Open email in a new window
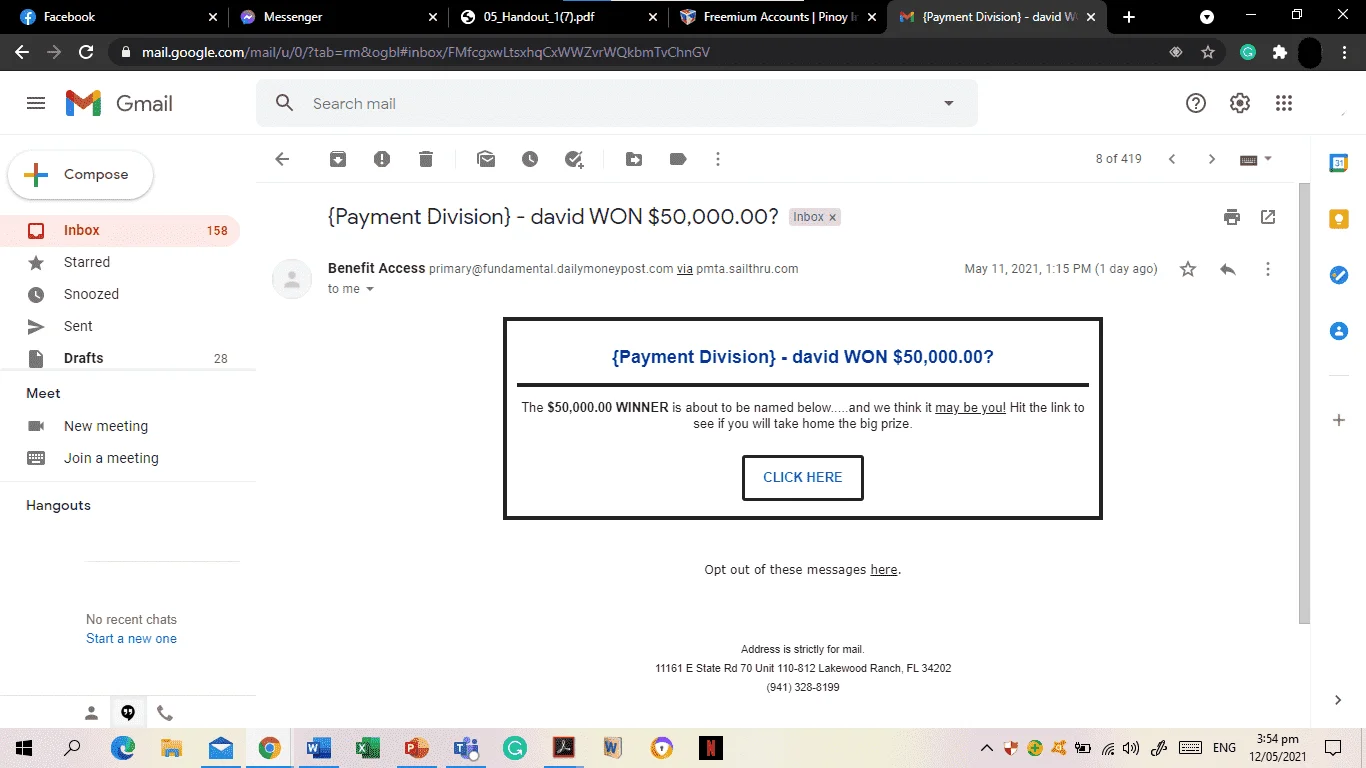1366x768 pixels. coord(1268,217)
